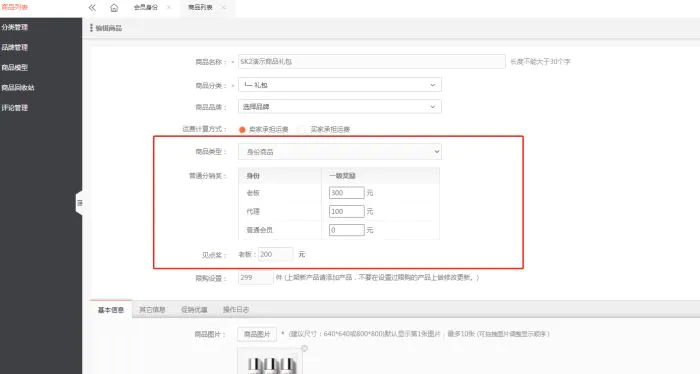Remove the product image via its corner delete icon
Viewport: 700px width, 374px height.
[304, 348]
